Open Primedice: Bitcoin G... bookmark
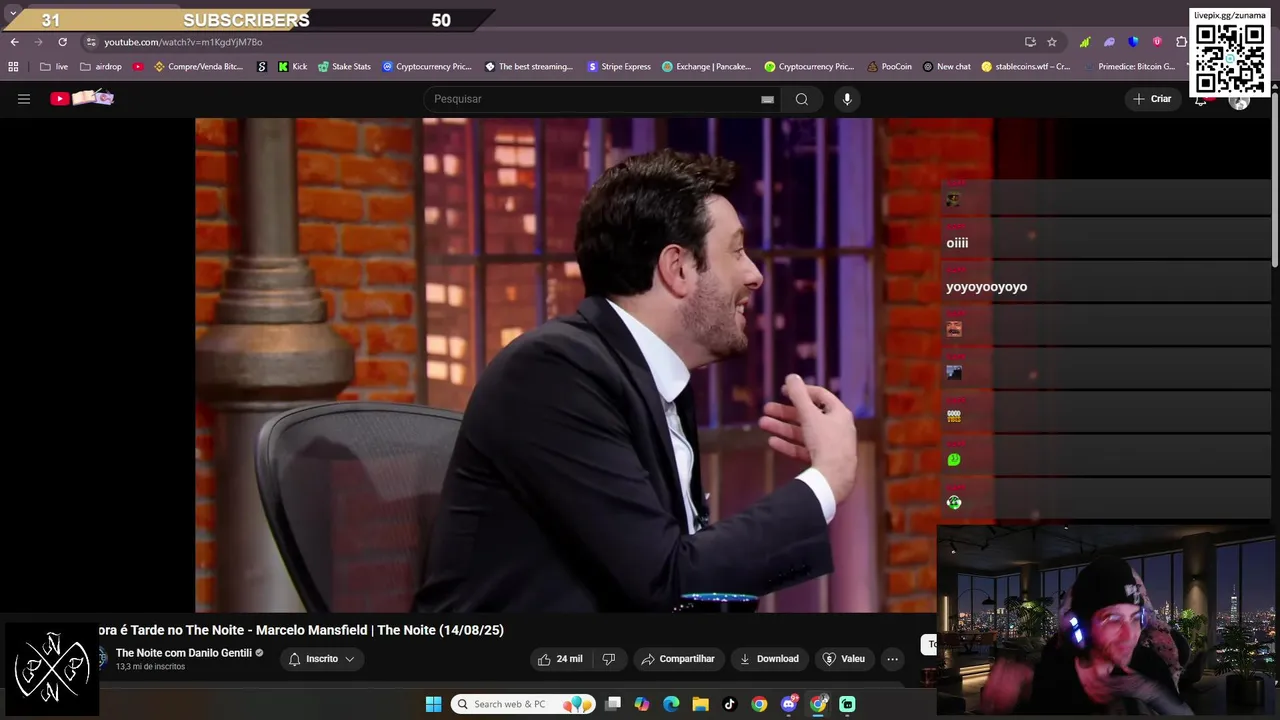 pyautogui.click(x=1130, y=67)
